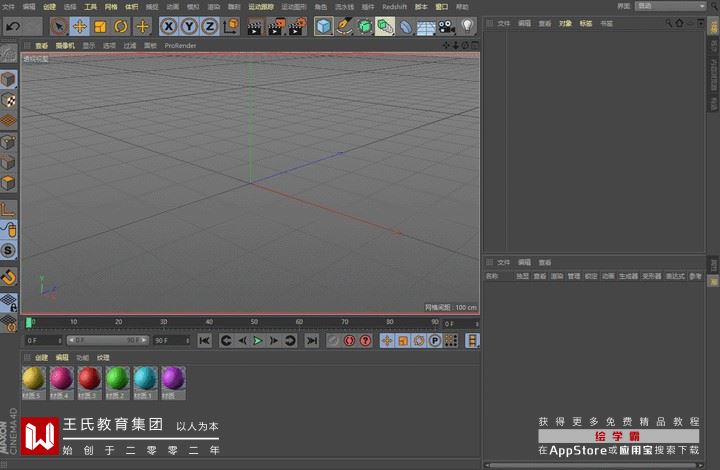Click current frame 0 F field right of ruler
Viewport: 720px width, 470px height.
coord(461,324)
